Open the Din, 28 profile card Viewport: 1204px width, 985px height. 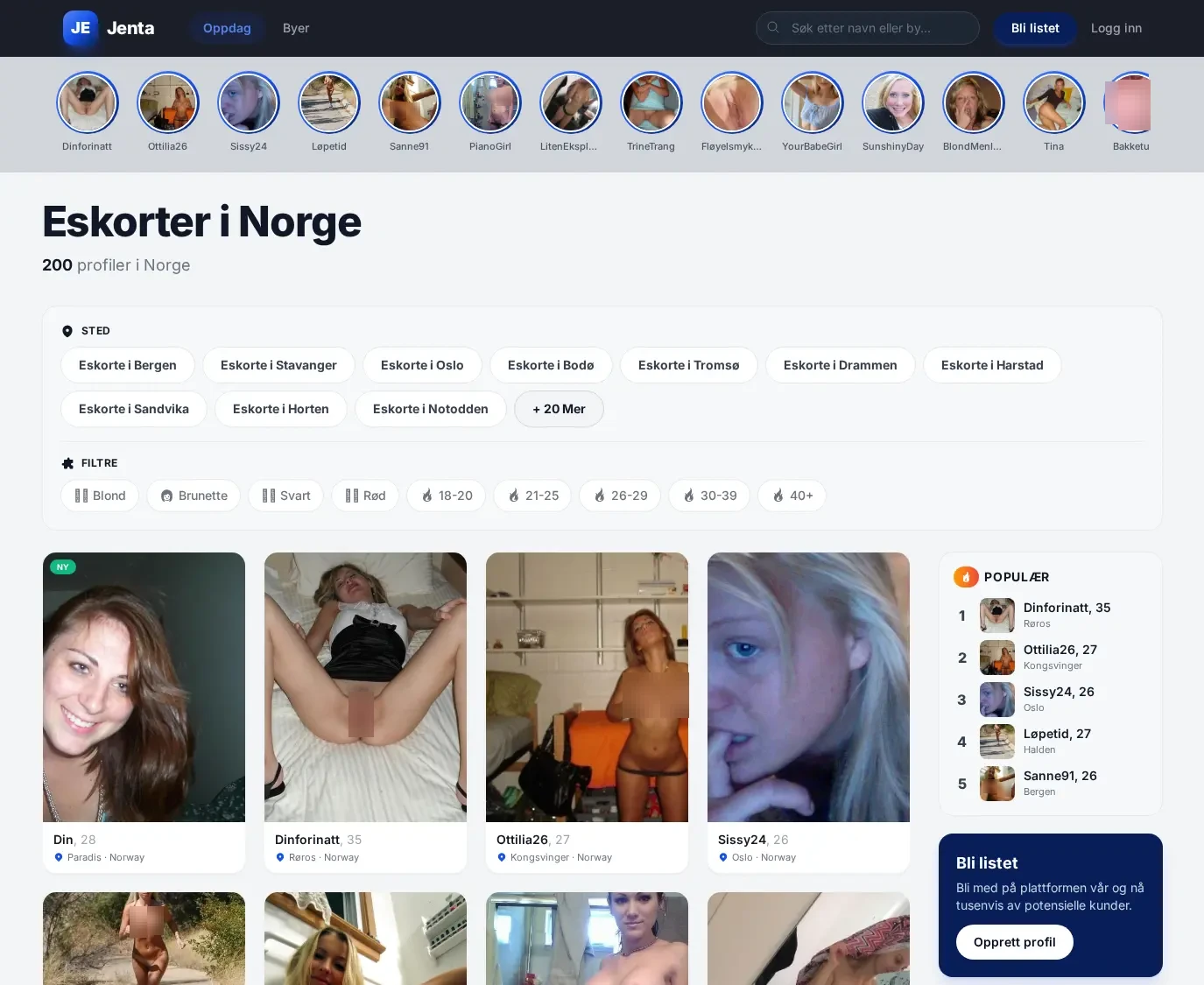[x=144, y=713]
